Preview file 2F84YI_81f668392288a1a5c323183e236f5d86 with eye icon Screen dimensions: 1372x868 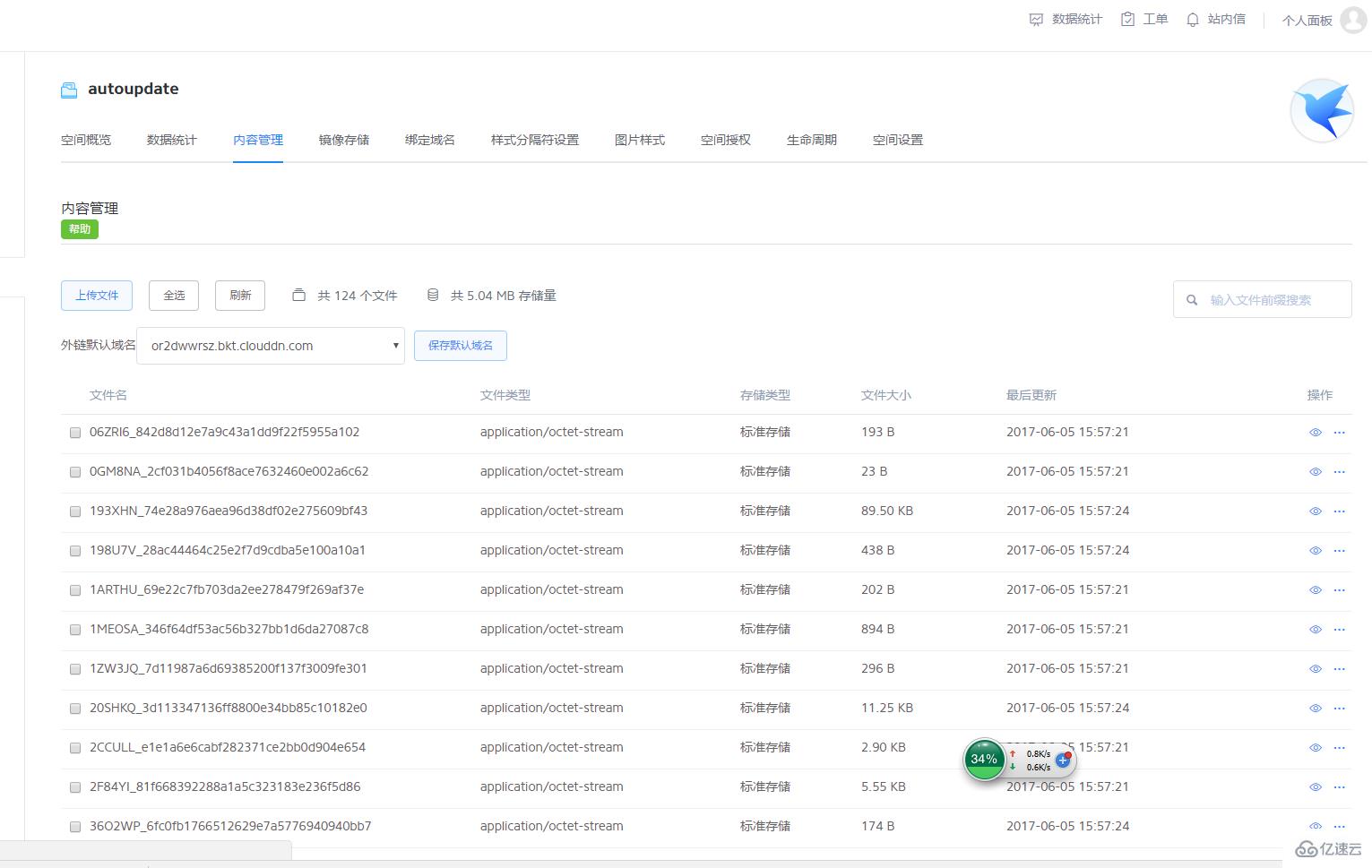(x=1316, y=787)
